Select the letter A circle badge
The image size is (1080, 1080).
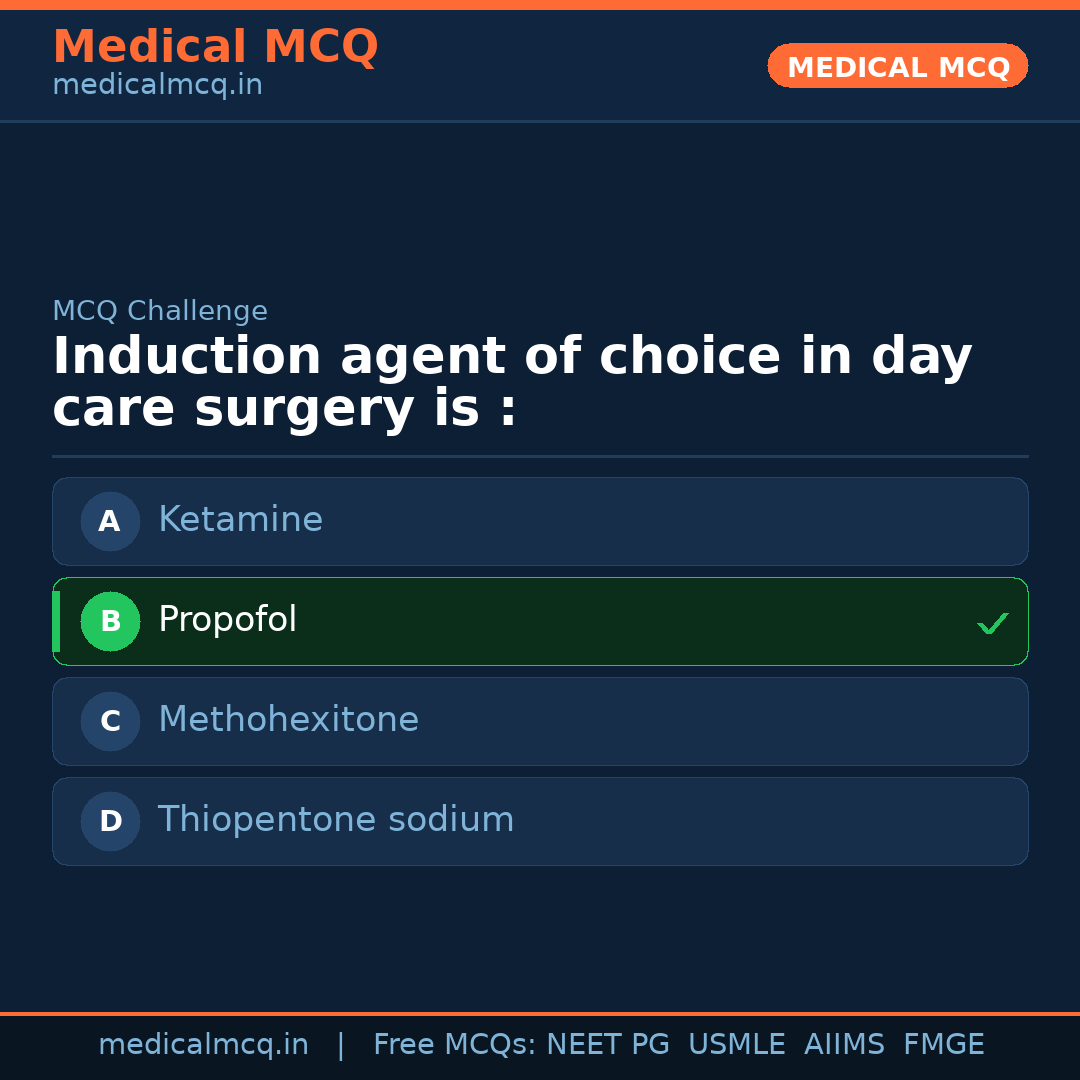click(x=110, y=521)
